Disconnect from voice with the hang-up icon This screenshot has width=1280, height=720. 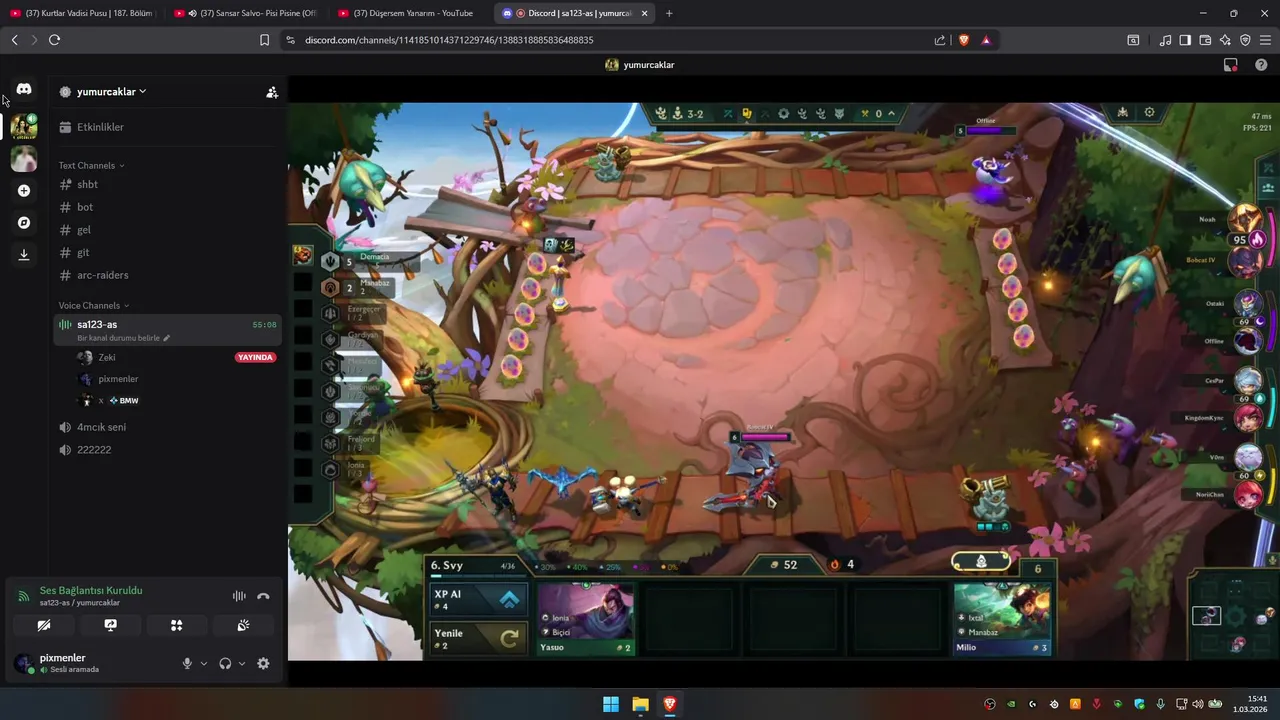(x=263, y=596)
